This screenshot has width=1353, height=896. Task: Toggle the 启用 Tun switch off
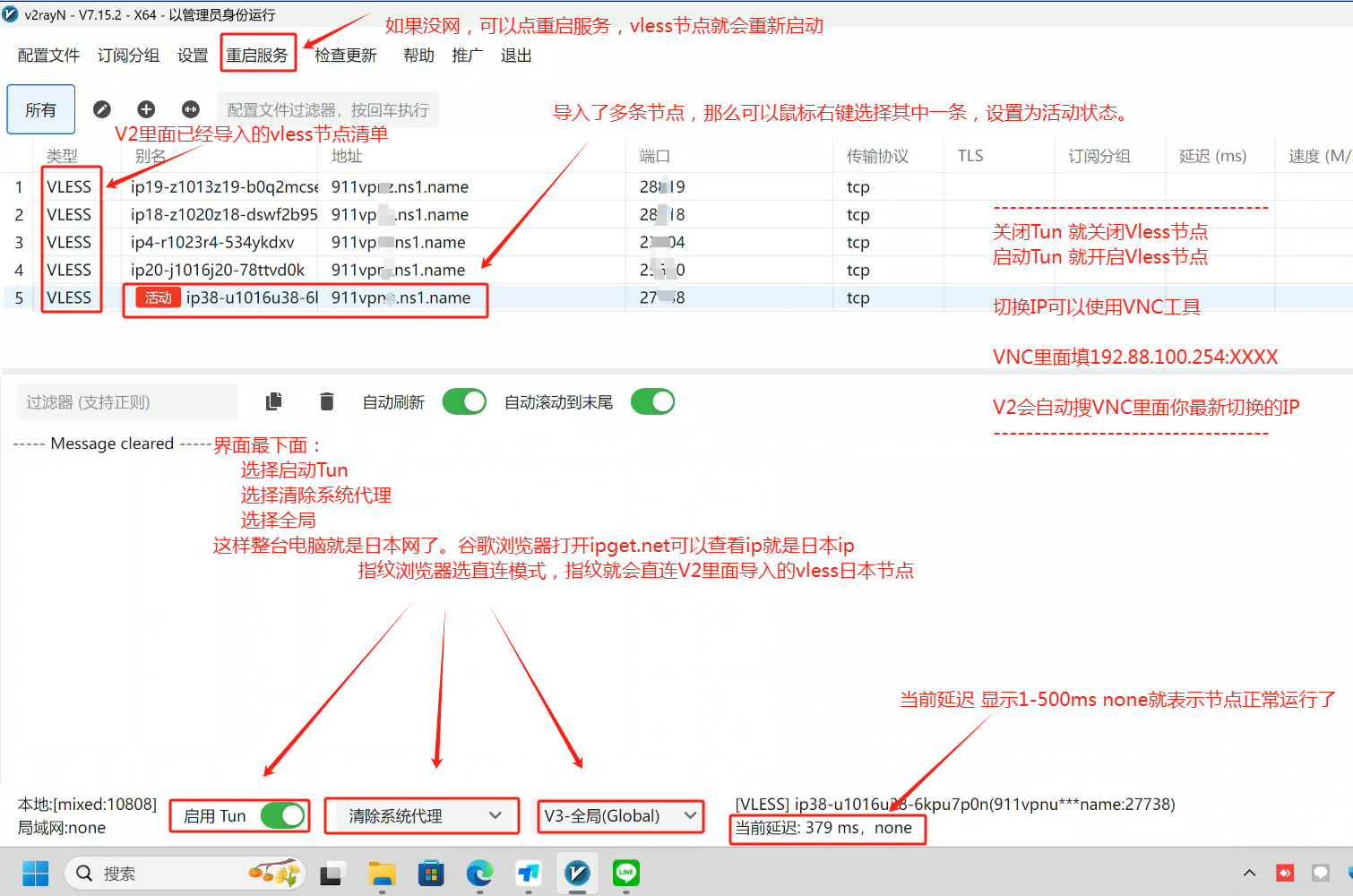(284, 815)
